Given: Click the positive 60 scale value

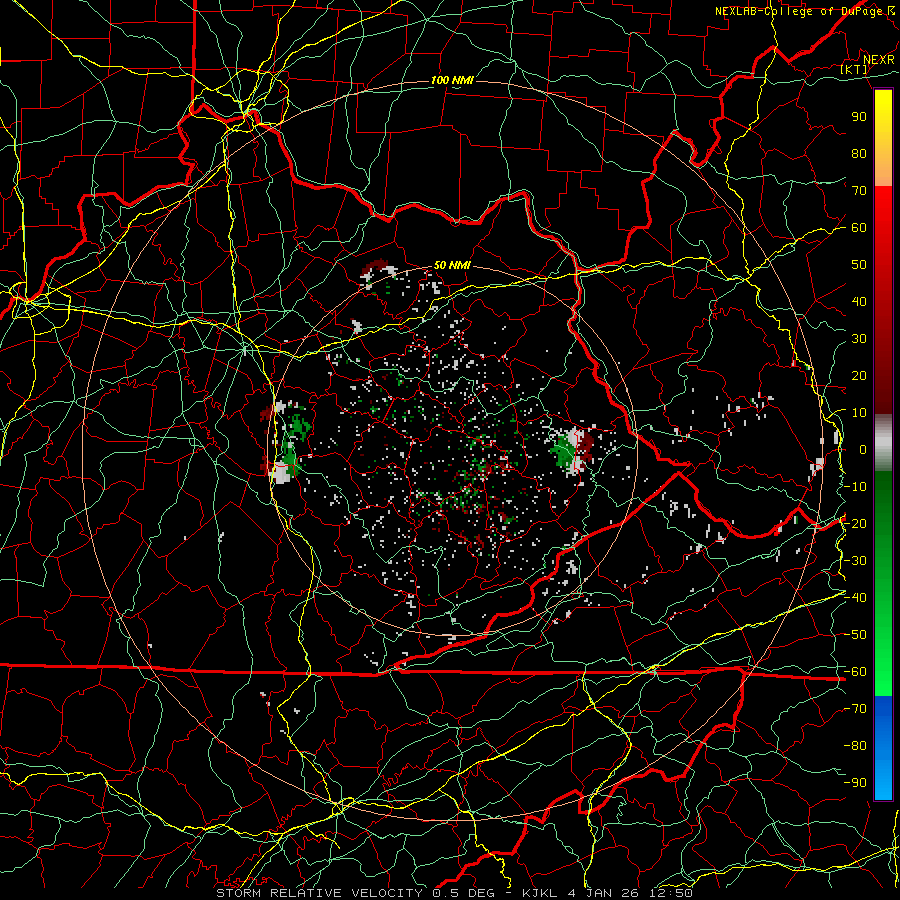Looking at the screenshot, I should click(859, 227).
